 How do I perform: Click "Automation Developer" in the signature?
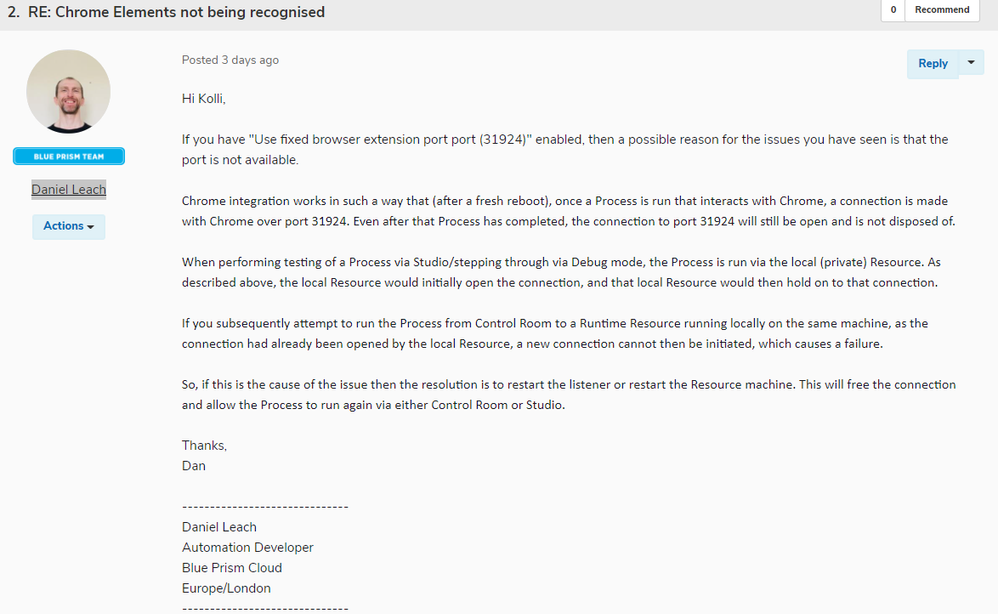click(247, 547)
